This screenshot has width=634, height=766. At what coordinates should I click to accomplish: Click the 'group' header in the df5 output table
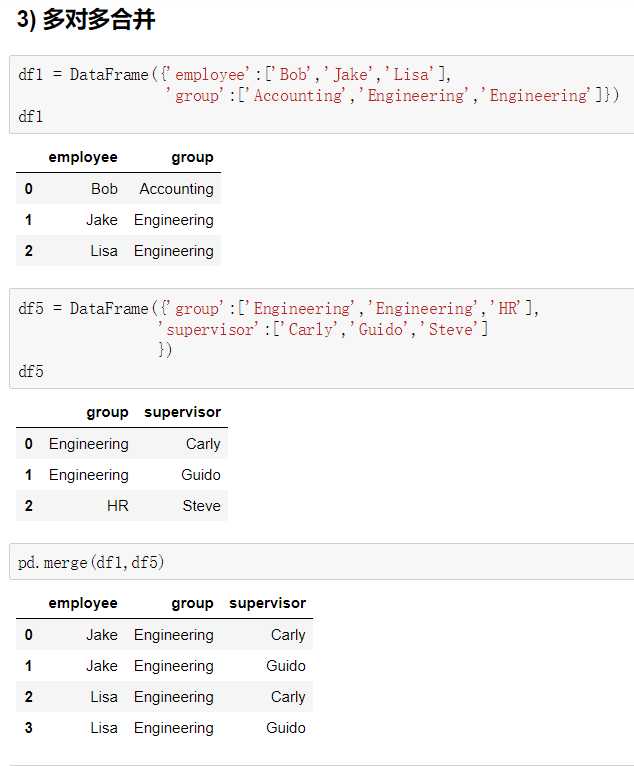click(107, 412)
